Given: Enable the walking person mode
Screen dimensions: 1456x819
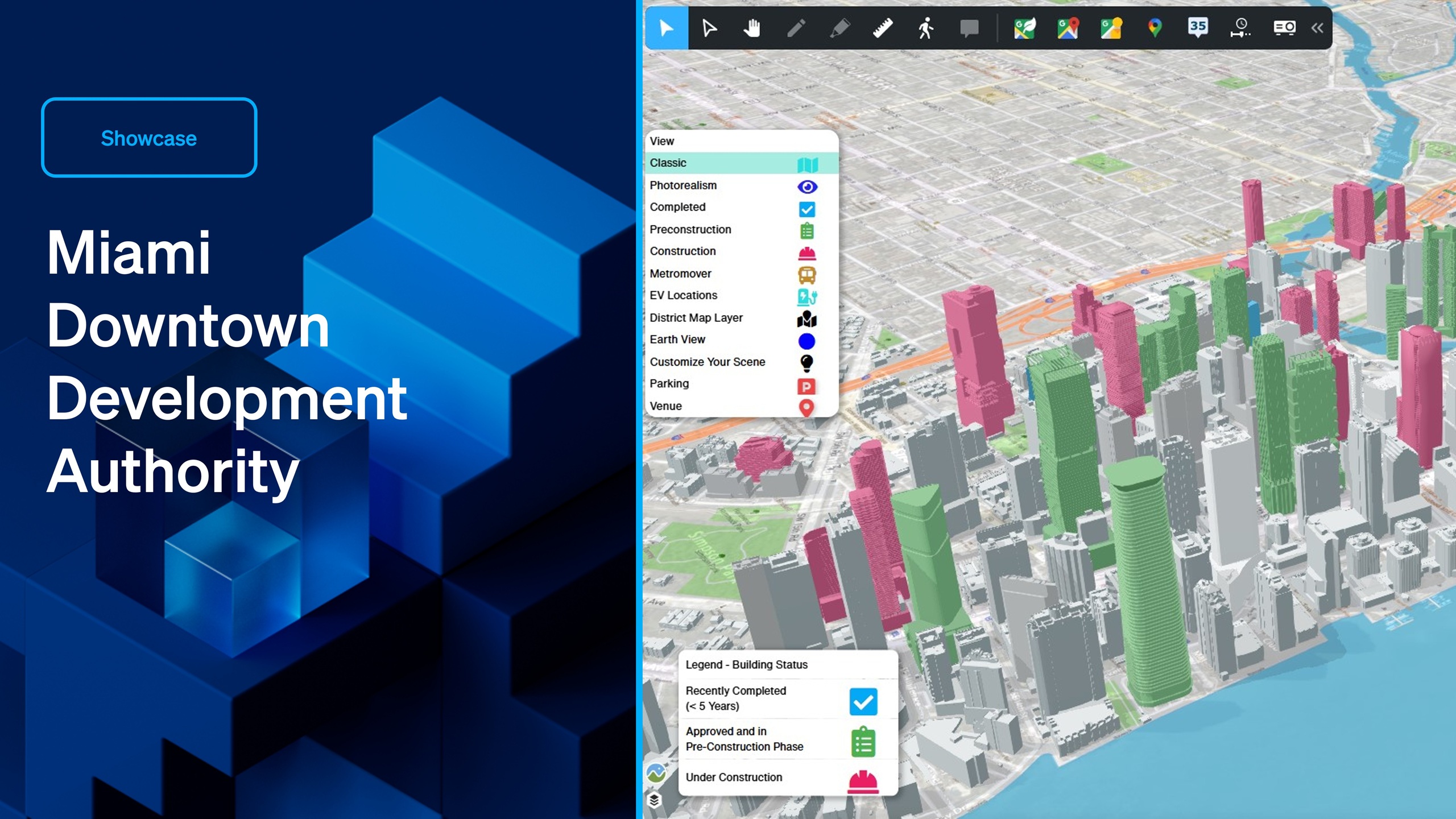Looking at the screenshot, I should 926,28.
